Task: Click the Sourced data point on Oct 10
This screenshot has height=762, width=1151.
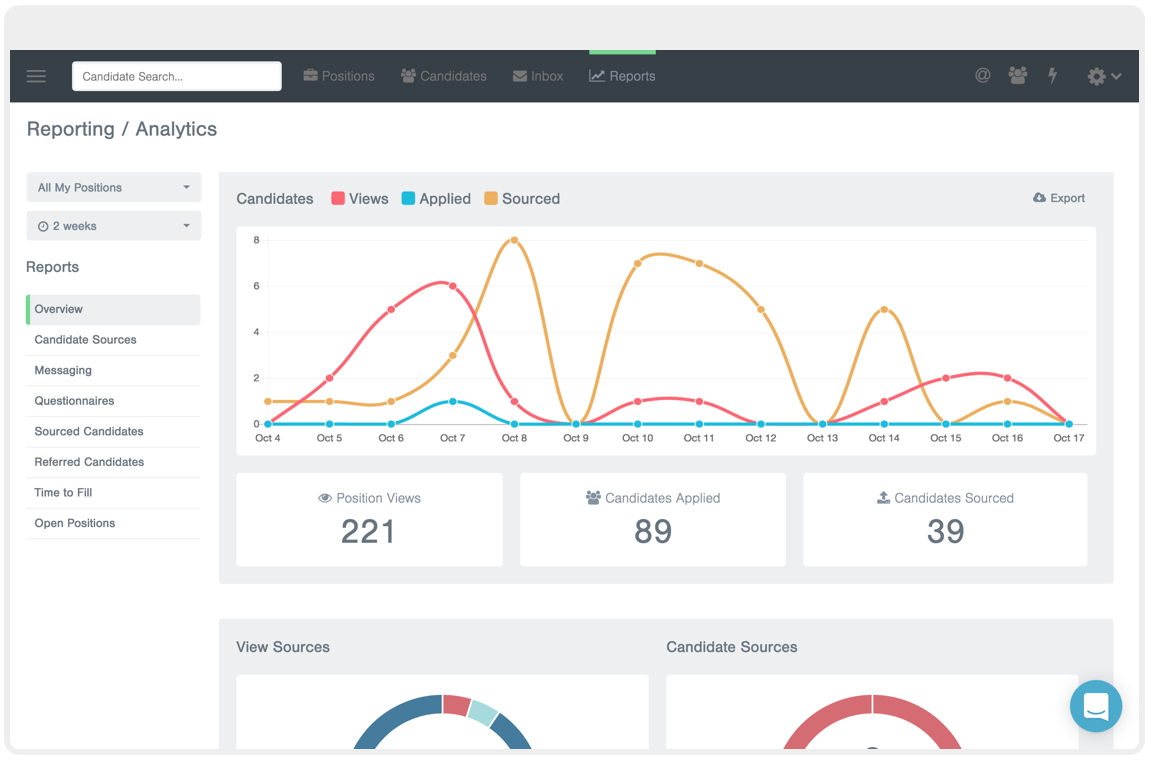Action: click(638, 264)
